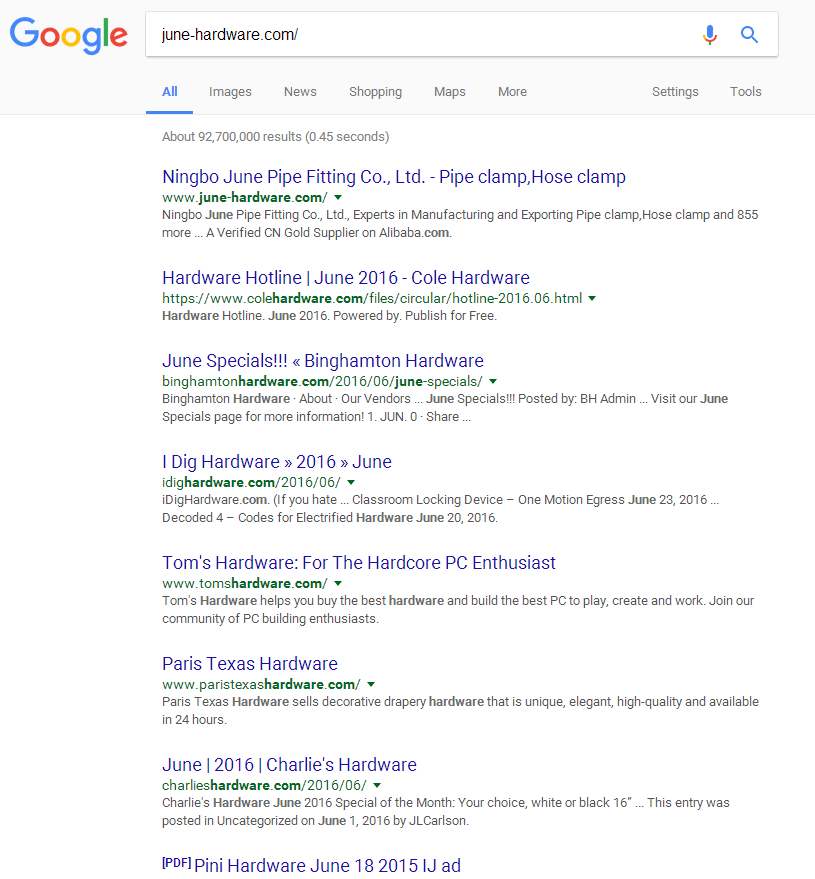Expand dropdown arrow next to www.june-hardware.com/
Screen dimensions: 815x879
pyautogui.click(x=338, y=197)
